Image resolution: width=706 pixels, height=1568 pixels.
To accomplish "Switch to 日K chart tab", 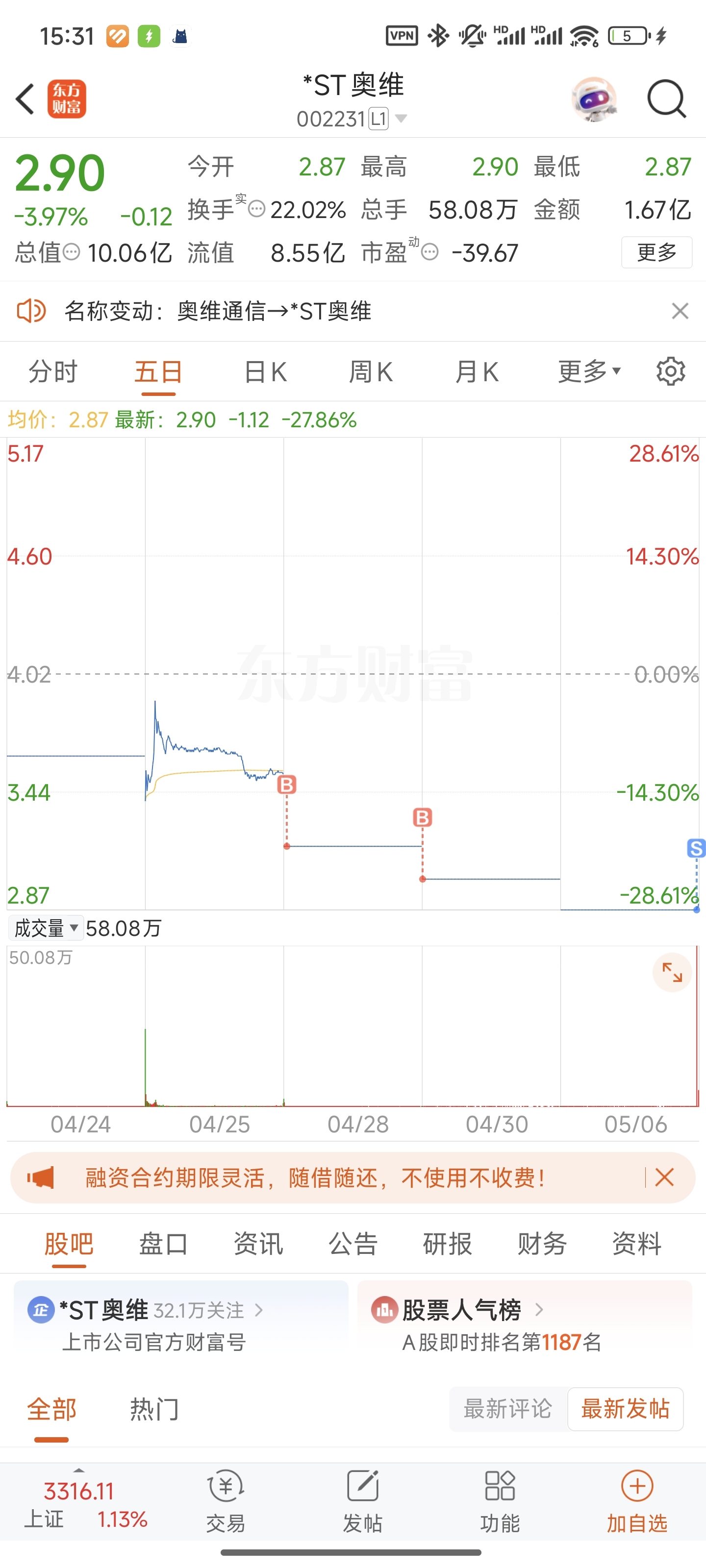I will point(265,371).
